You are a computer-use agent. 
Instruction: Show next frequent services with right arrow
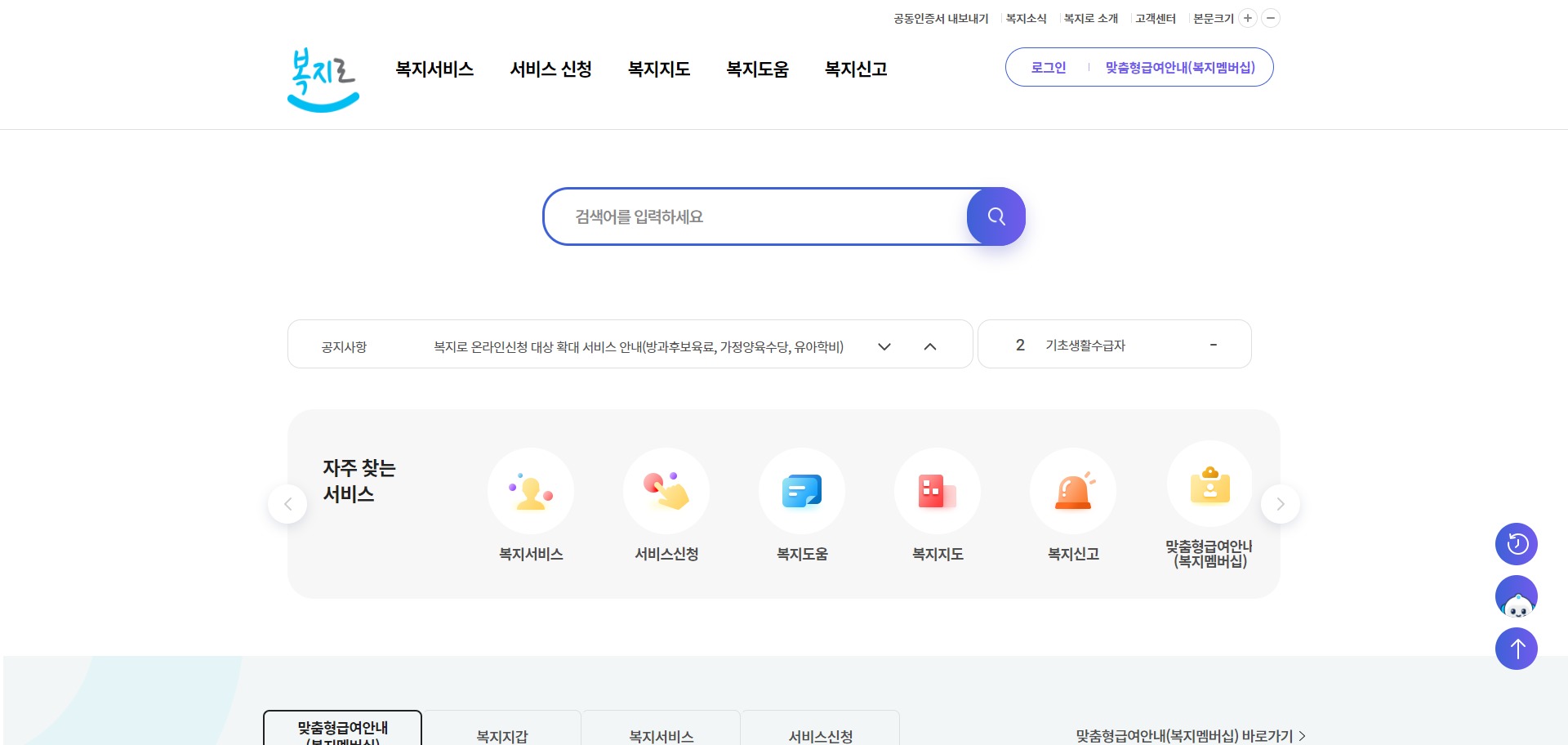click(1280, 504)
